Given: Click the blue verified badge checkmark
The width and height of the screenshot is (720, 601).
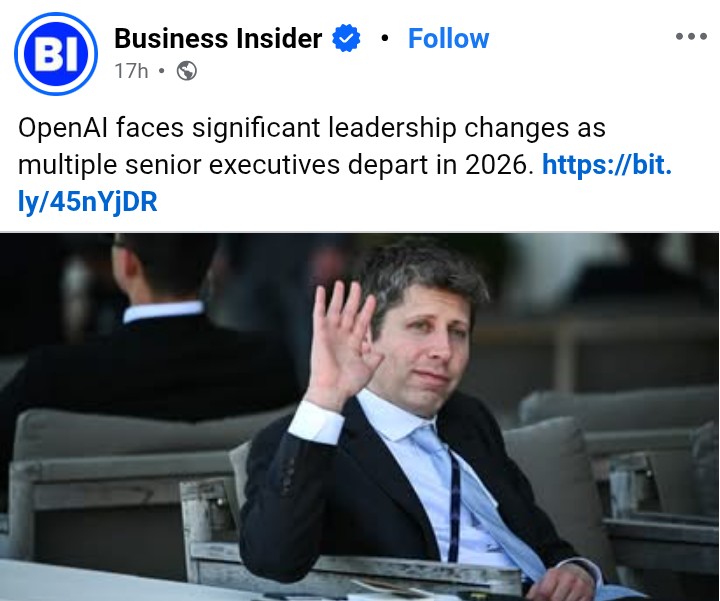Looking at the screenshot, I should [346, 38].
